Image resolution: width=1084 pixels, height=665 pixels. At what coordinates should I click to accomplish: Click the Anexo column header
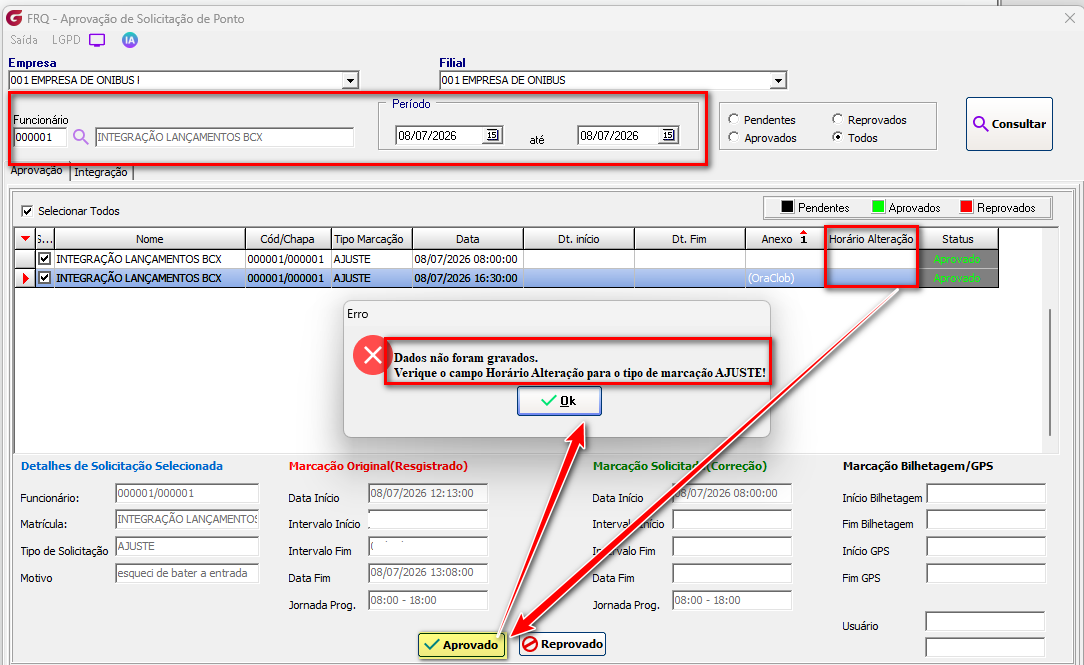(x=785, y=239)
